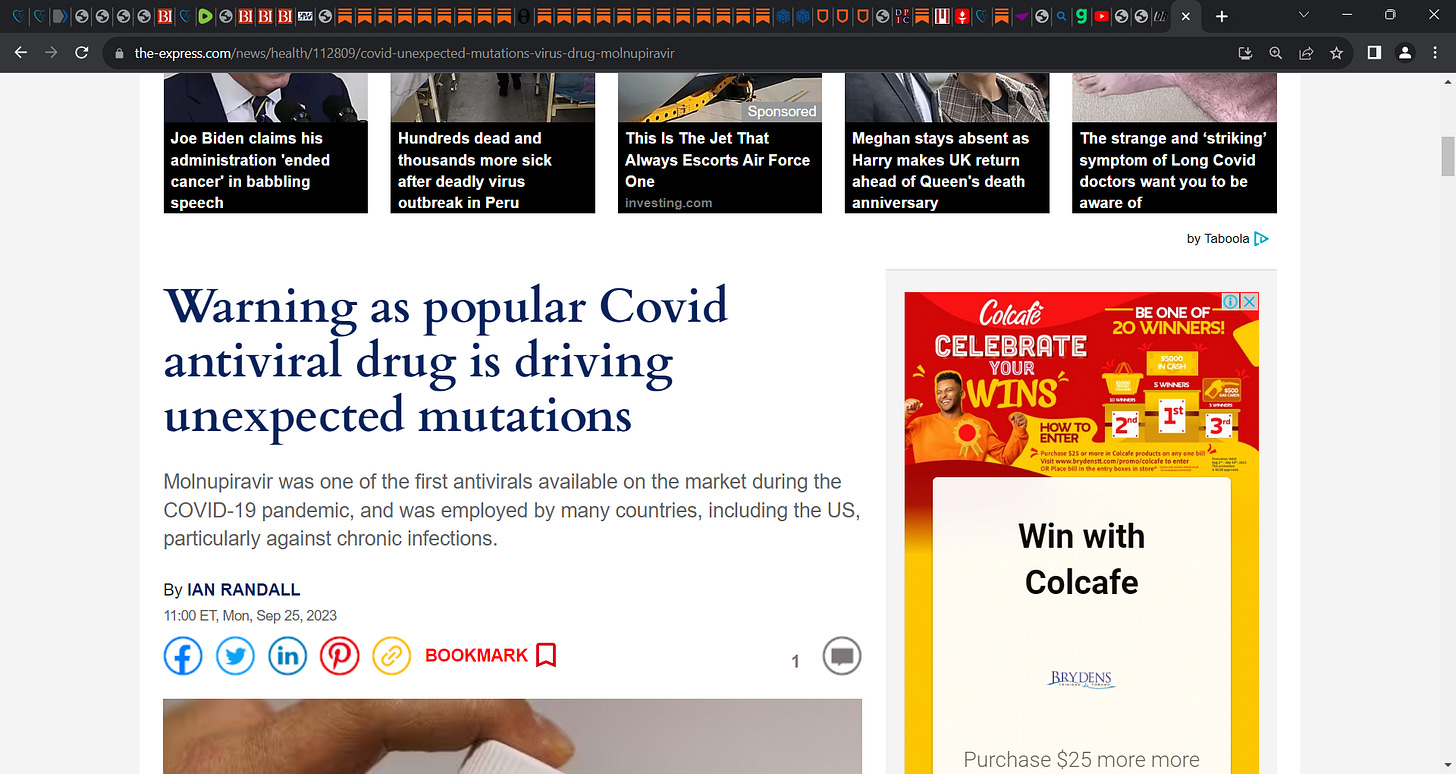Open a new browser tab
This screenshot has height=774, width=1456.
point(1221,17)
